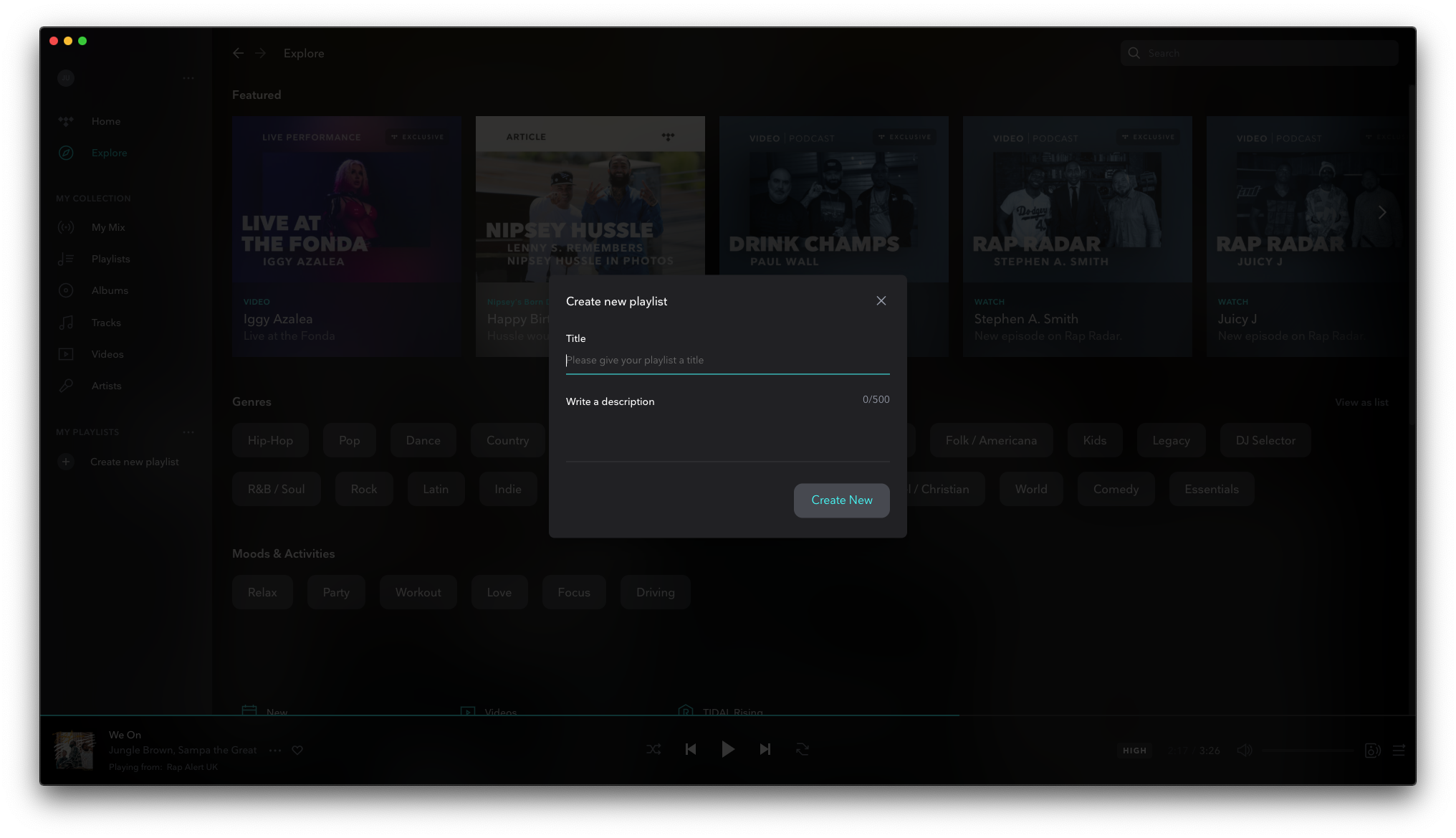The image size is (1456, 838).
Task: Open Home in the sidebar
Action: [x=105, y=122]
